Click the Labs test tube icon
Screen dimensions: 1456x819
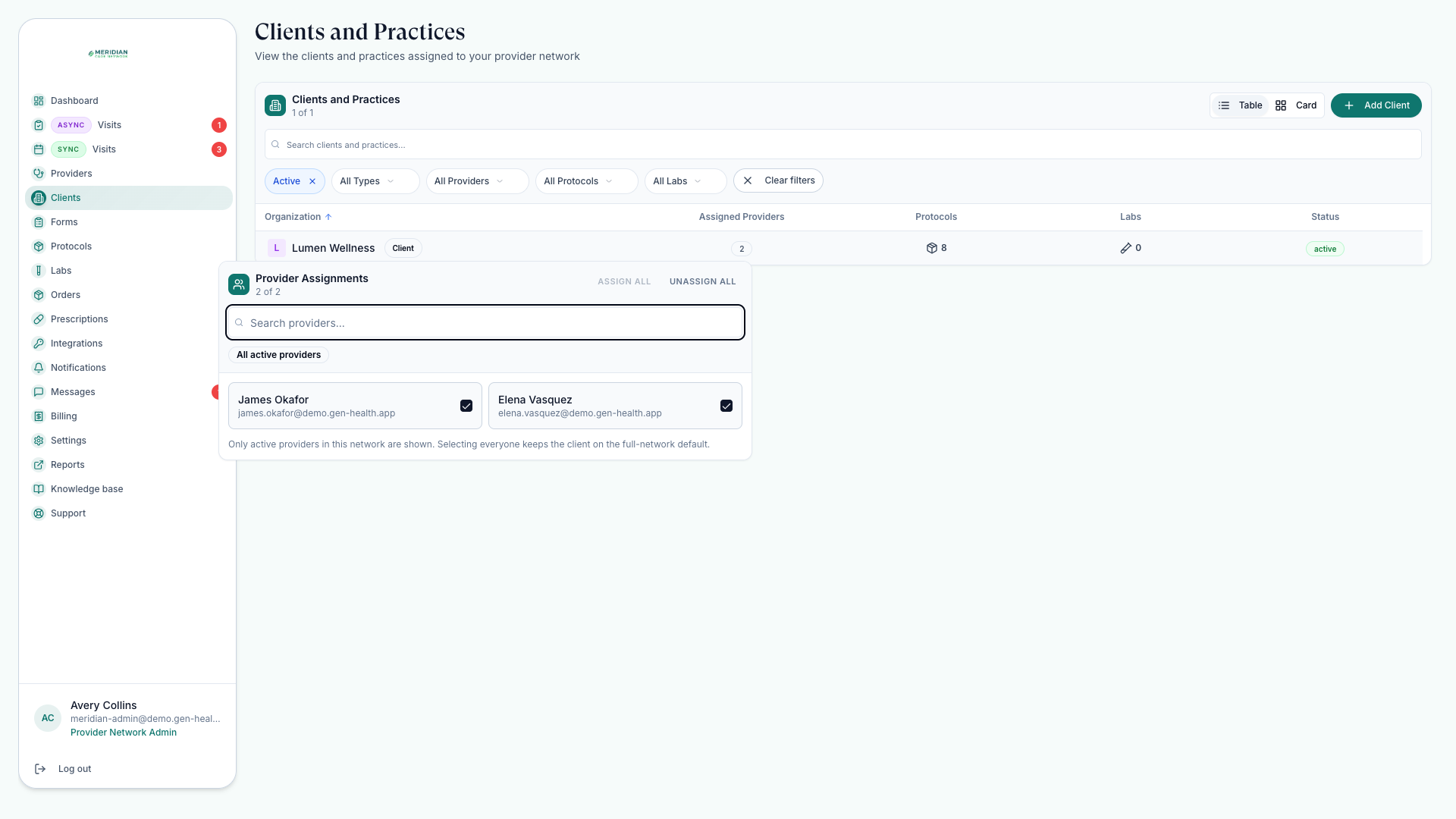click(x=39, y=271)
